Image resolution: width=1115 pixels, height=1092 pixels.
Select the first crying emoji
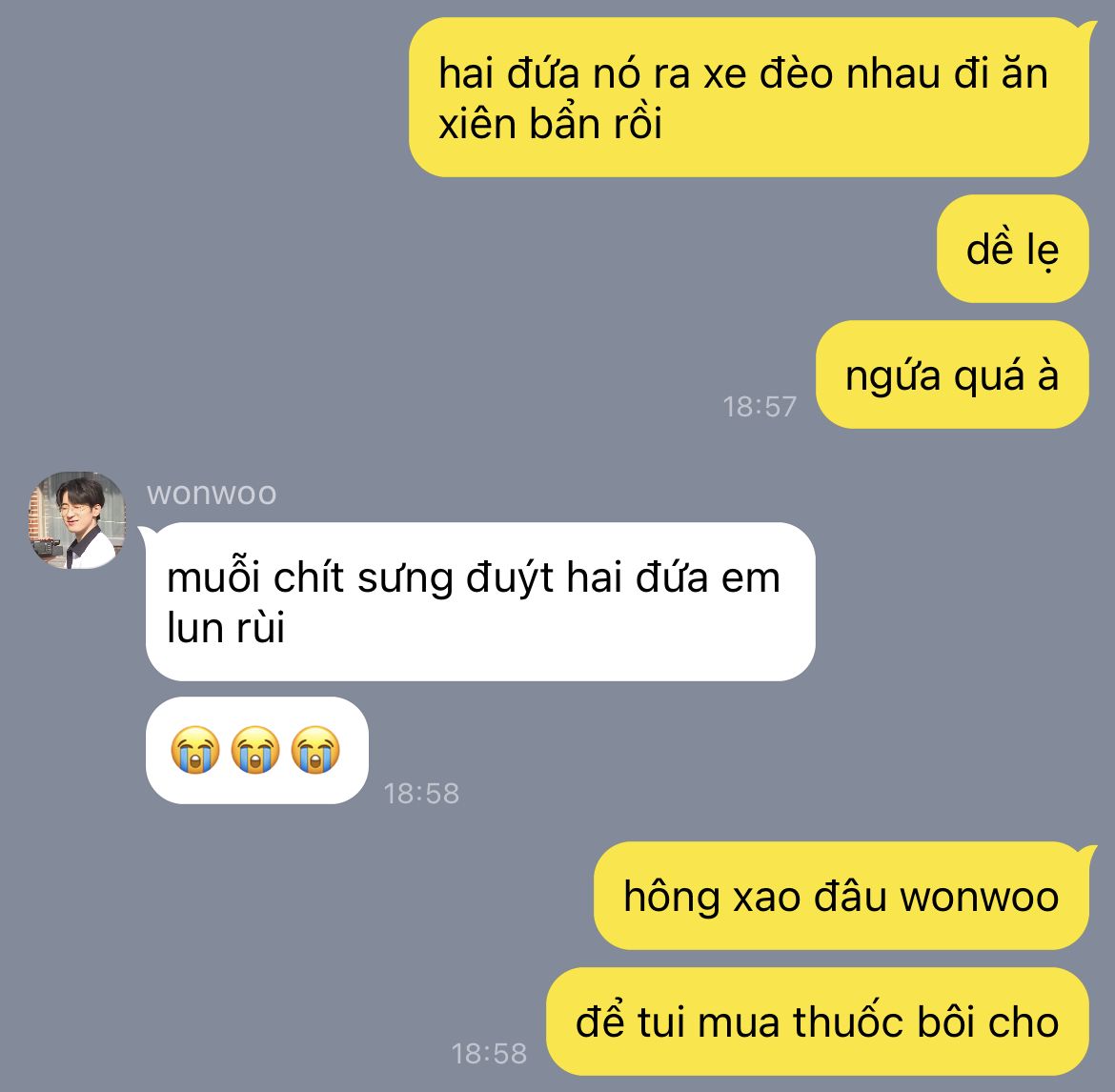[194, 749]
